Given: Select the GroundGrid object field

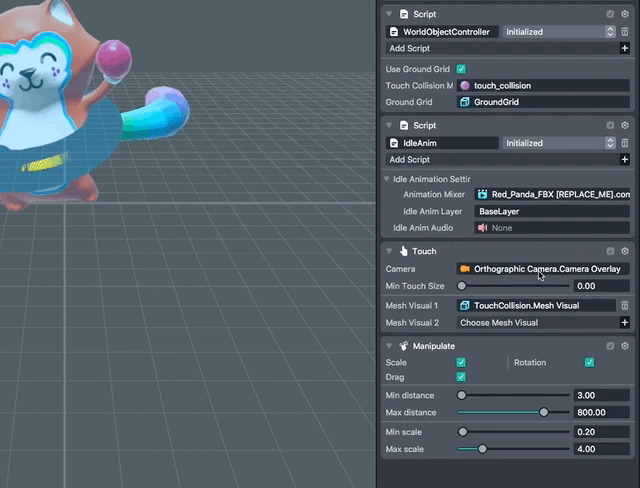Looking at the screenshot, I should [x=543, y=102].
